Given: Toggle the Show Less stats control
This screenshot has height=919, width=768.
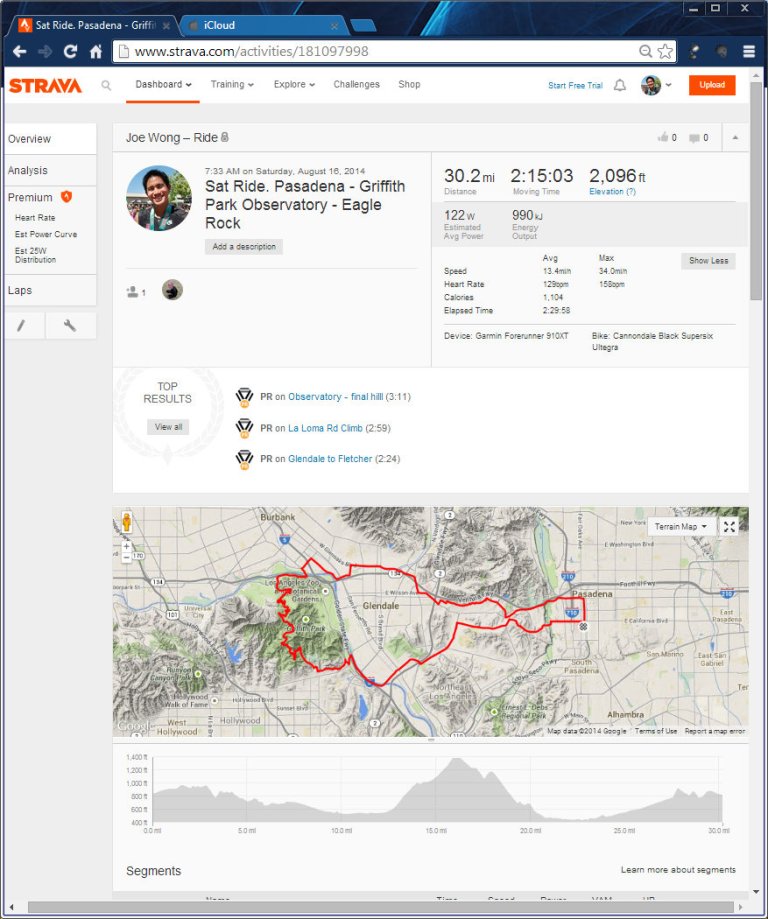Looking at the screenshot, I should (707, 260).
